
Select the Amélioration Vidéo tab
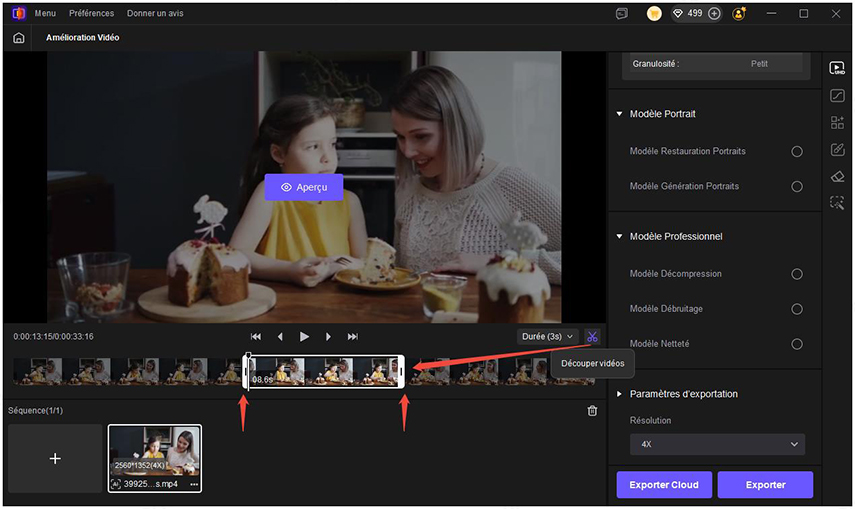tap(83, 38)
